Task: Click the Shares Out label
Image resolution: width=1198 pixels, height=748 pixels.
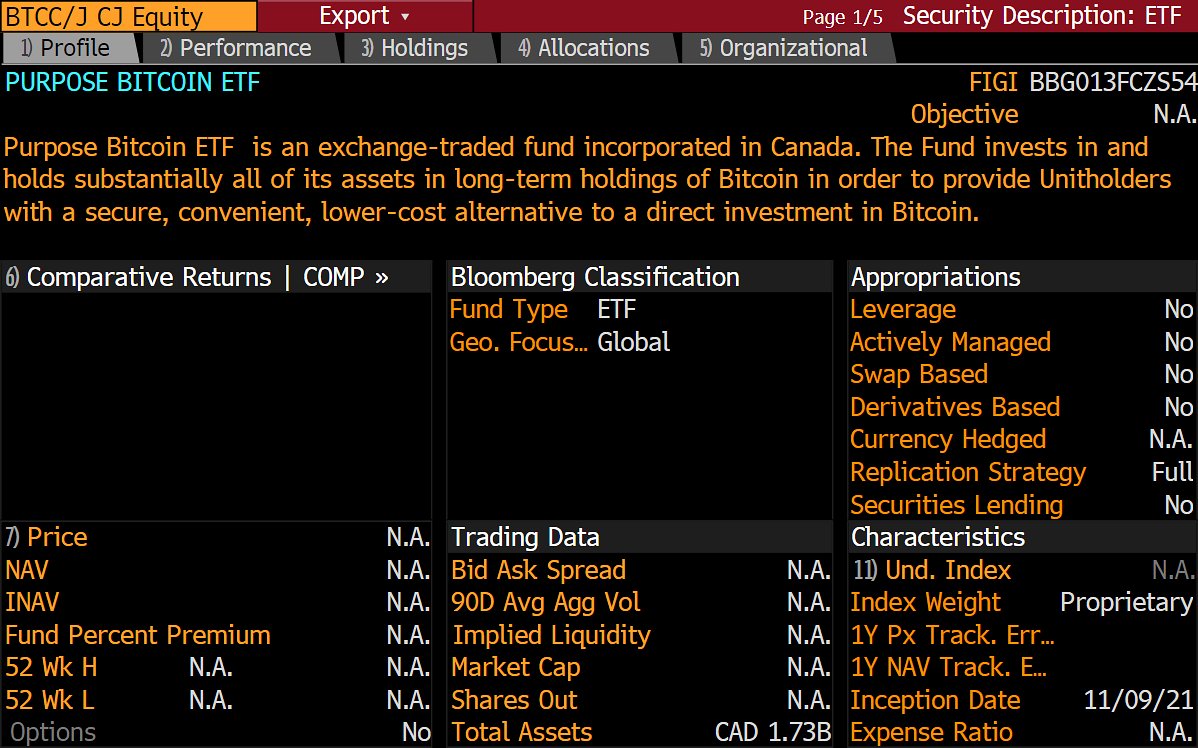Action: tap(514, 700)
